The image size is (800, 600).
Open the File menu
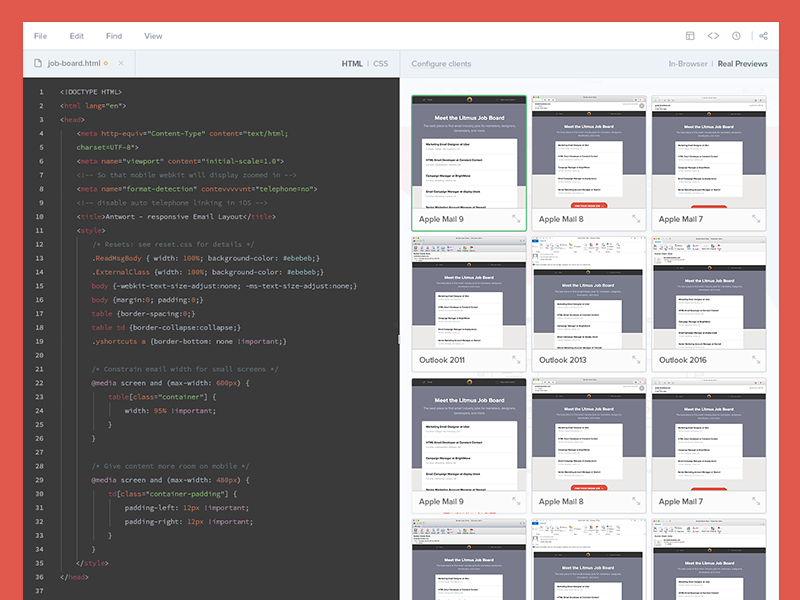[40, 36]
